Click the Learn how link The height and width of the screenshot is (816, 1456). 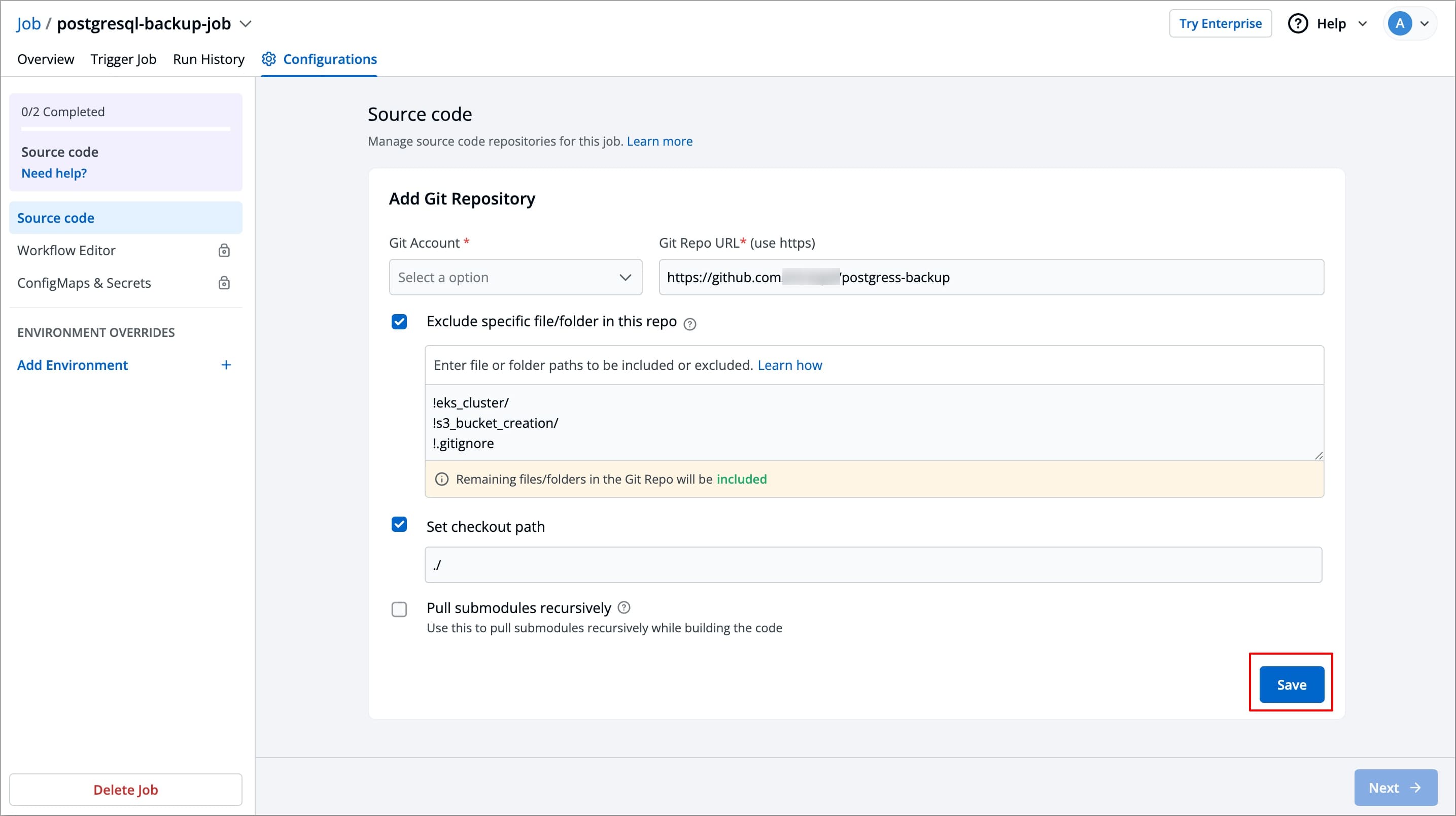[x=789, y=365]
